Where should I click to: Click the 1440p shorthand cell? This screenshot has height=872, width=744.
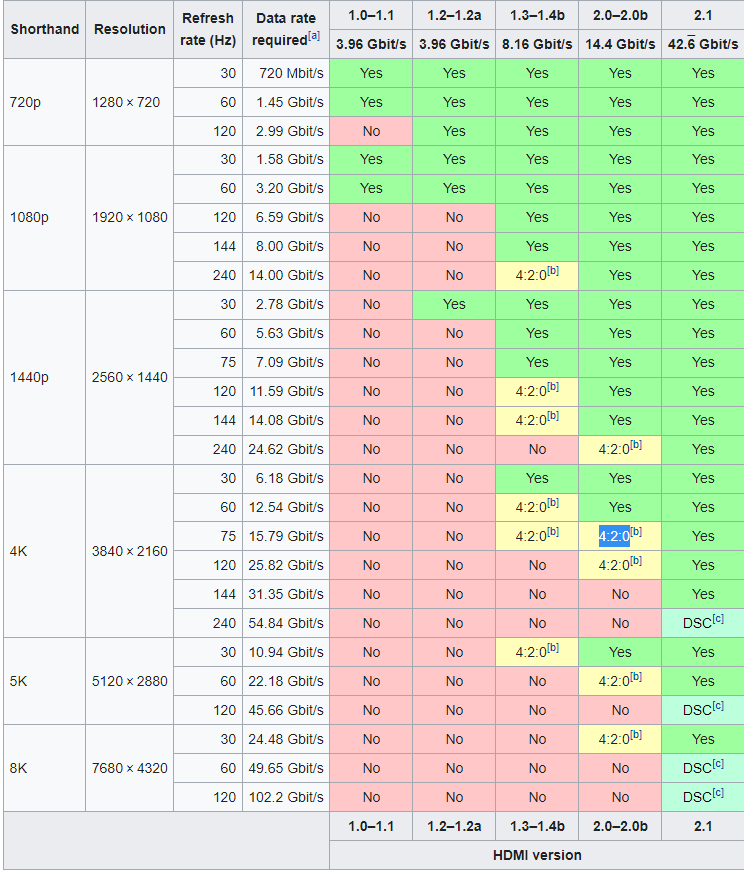point(31,377)
